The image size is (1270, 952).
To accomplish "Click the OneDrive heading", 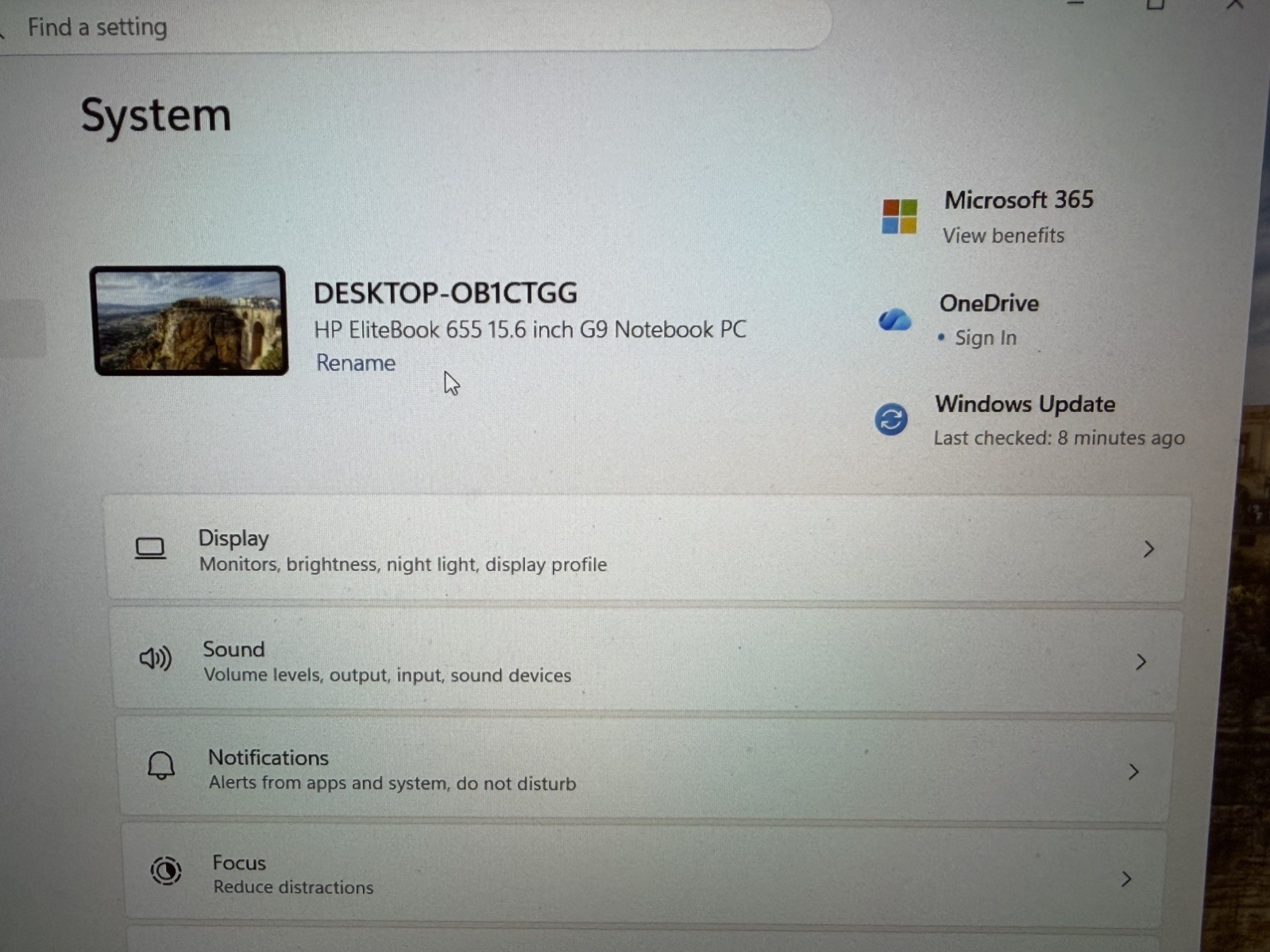I will pos(989,303).
